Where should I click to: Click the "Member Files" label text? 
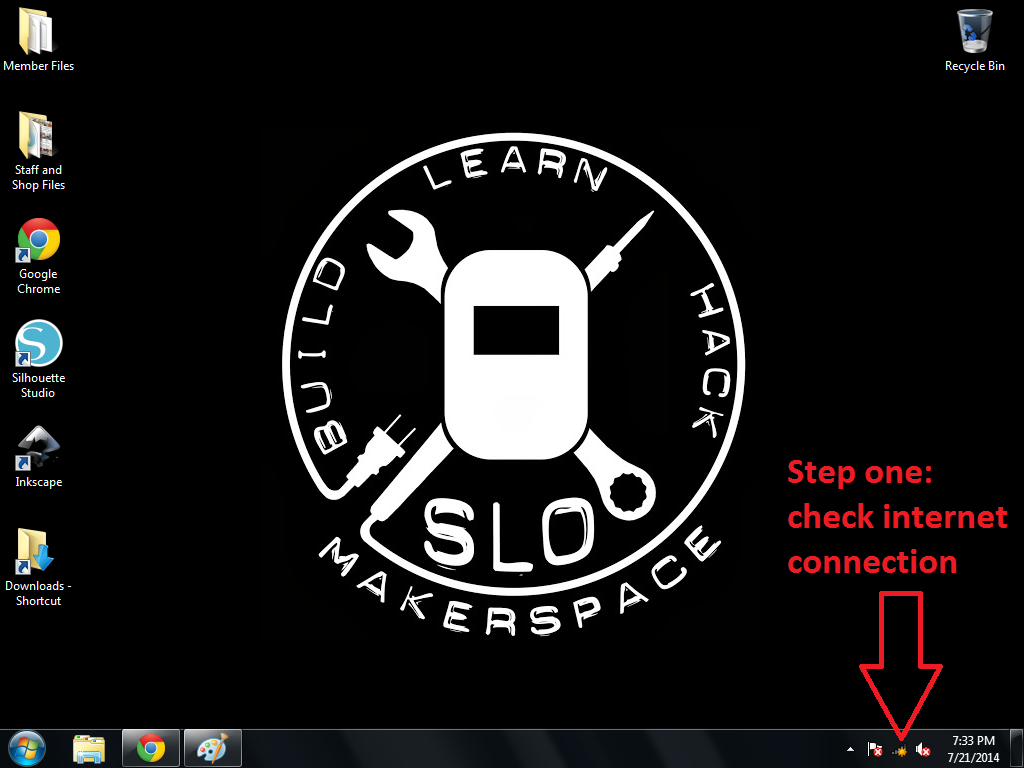click(x=39, y=66)
